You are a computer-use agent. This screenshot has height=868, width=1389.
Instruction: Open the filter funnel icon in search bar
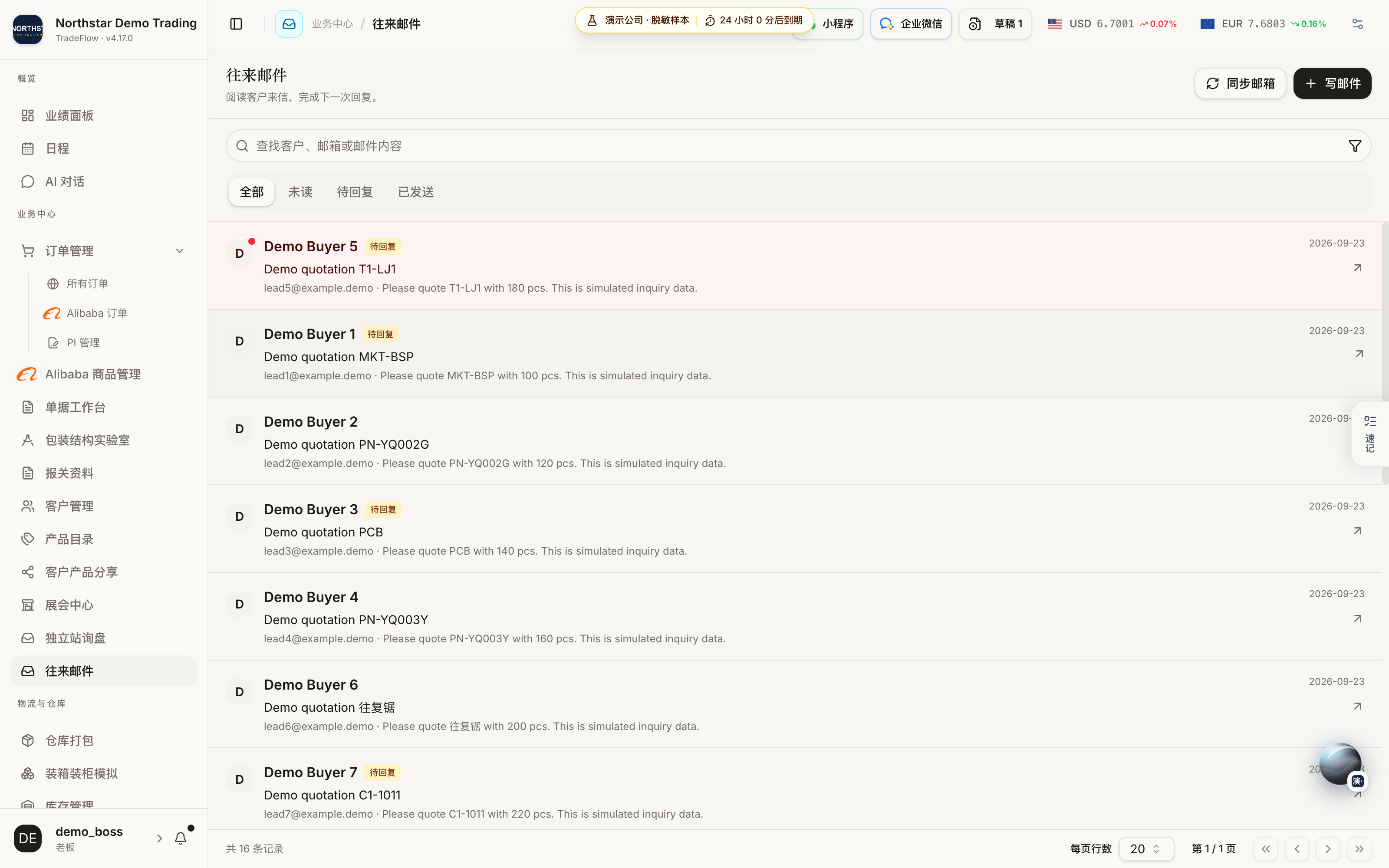(1355, 146)
